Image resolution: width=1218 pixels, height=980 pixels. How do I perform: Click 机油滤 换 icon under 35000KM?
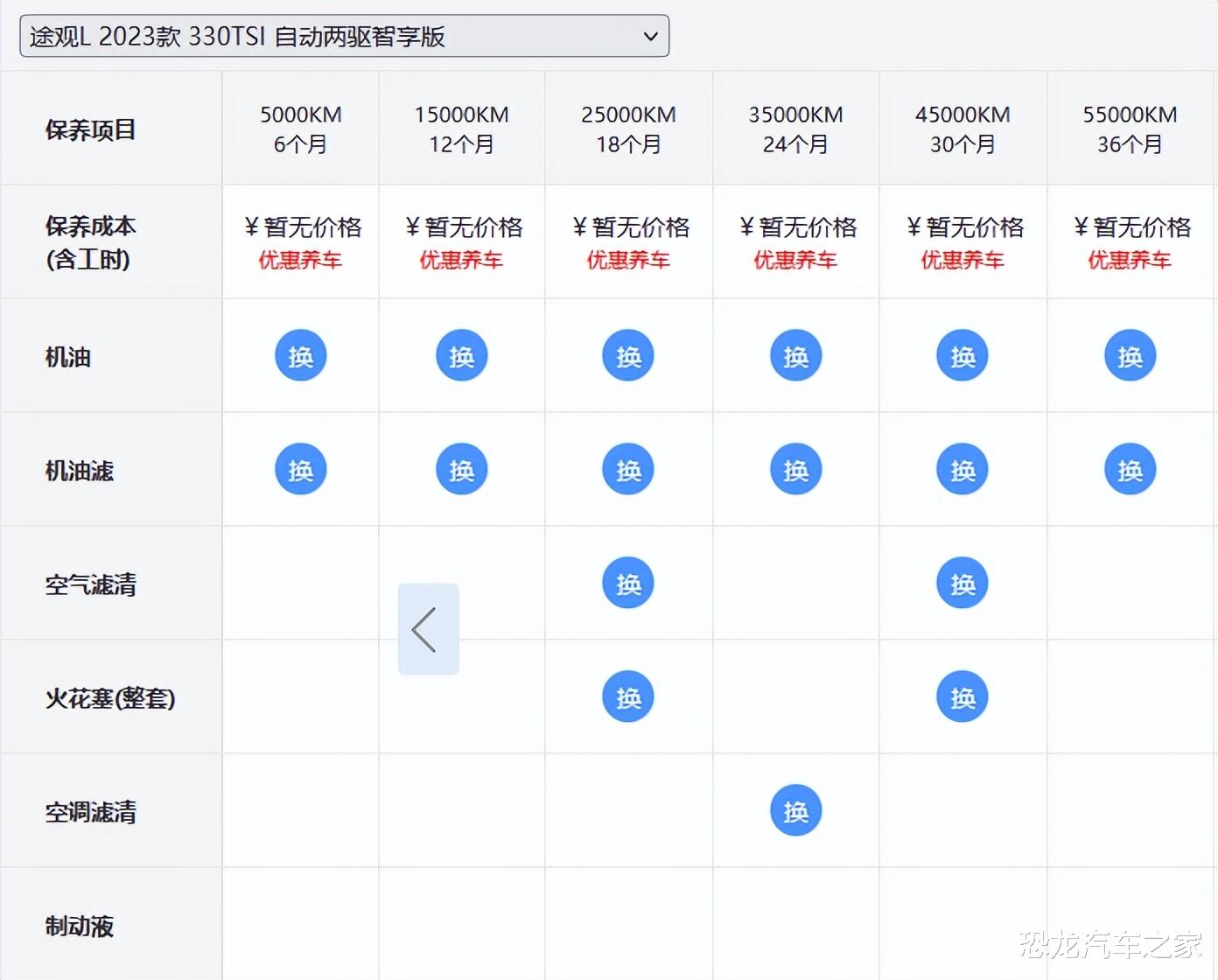(796, 470)
